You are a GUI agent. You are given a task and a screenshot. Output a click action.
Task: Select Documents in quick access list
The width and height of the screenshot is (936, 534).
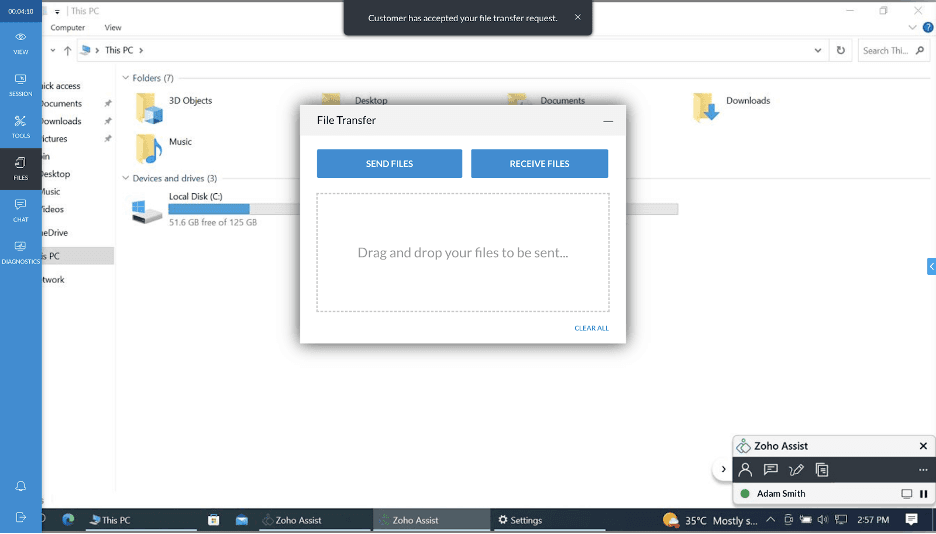point(61,104)
